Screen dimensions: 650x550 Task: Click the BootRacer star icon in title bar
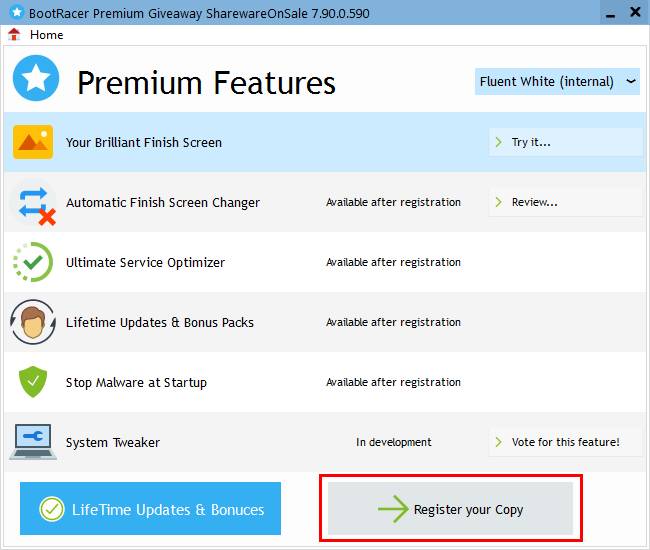tap(17, 12)
